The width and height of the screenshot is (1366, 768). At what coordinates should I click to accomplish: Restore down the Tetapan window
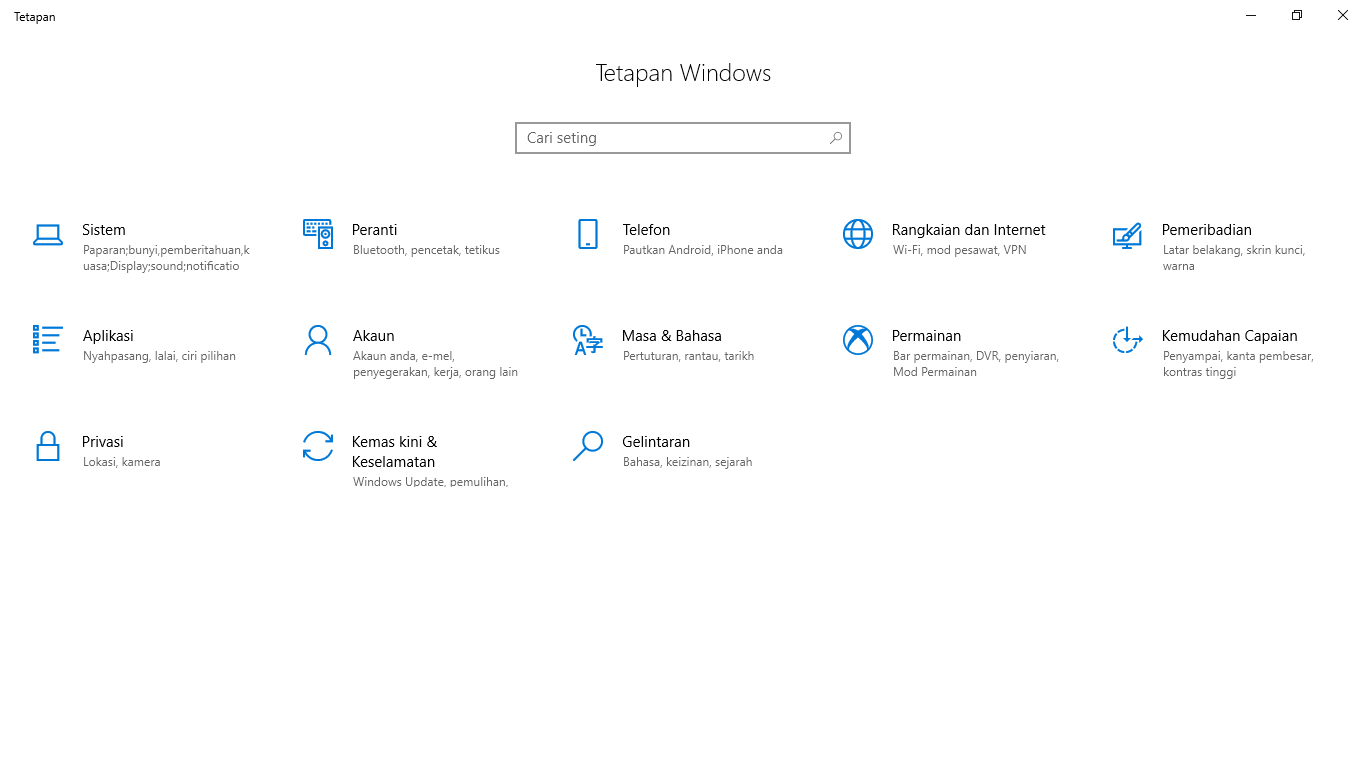pyautogui.click(x=1297, y=15)
